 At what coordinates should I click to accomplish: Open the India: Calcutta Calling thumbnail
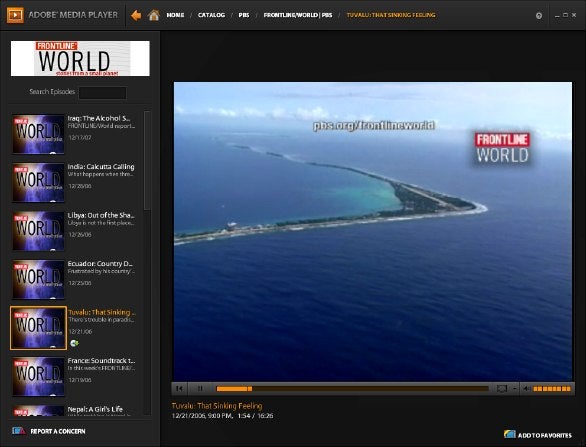[x=38, y=183]
